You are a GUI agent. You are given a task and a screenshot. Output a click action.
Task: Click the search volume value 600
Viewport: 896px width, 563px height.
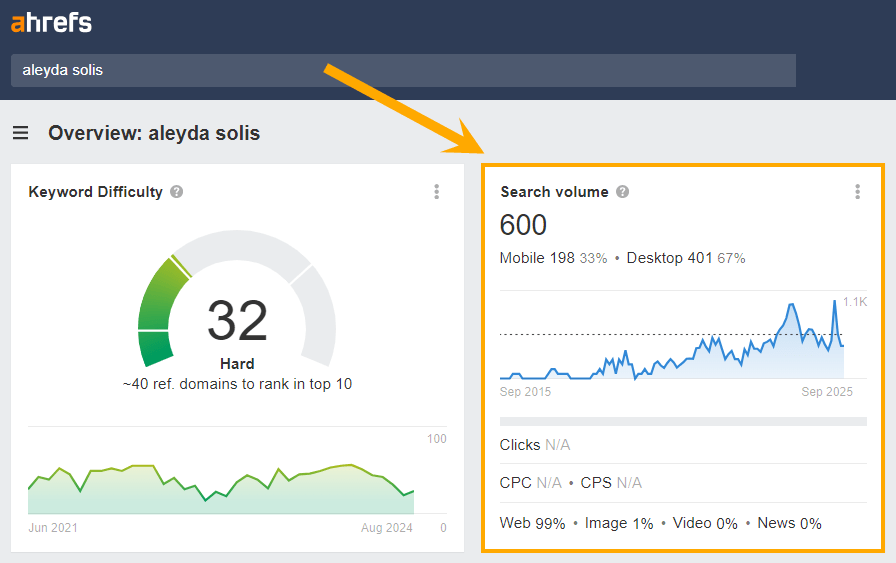point(523,225)
